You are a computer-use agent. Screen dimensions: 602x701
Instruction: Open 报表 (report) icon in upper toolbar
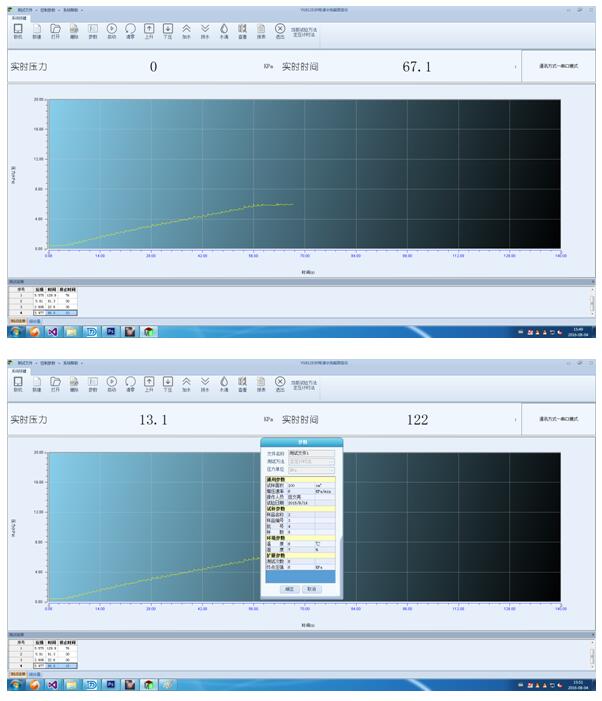261,31
